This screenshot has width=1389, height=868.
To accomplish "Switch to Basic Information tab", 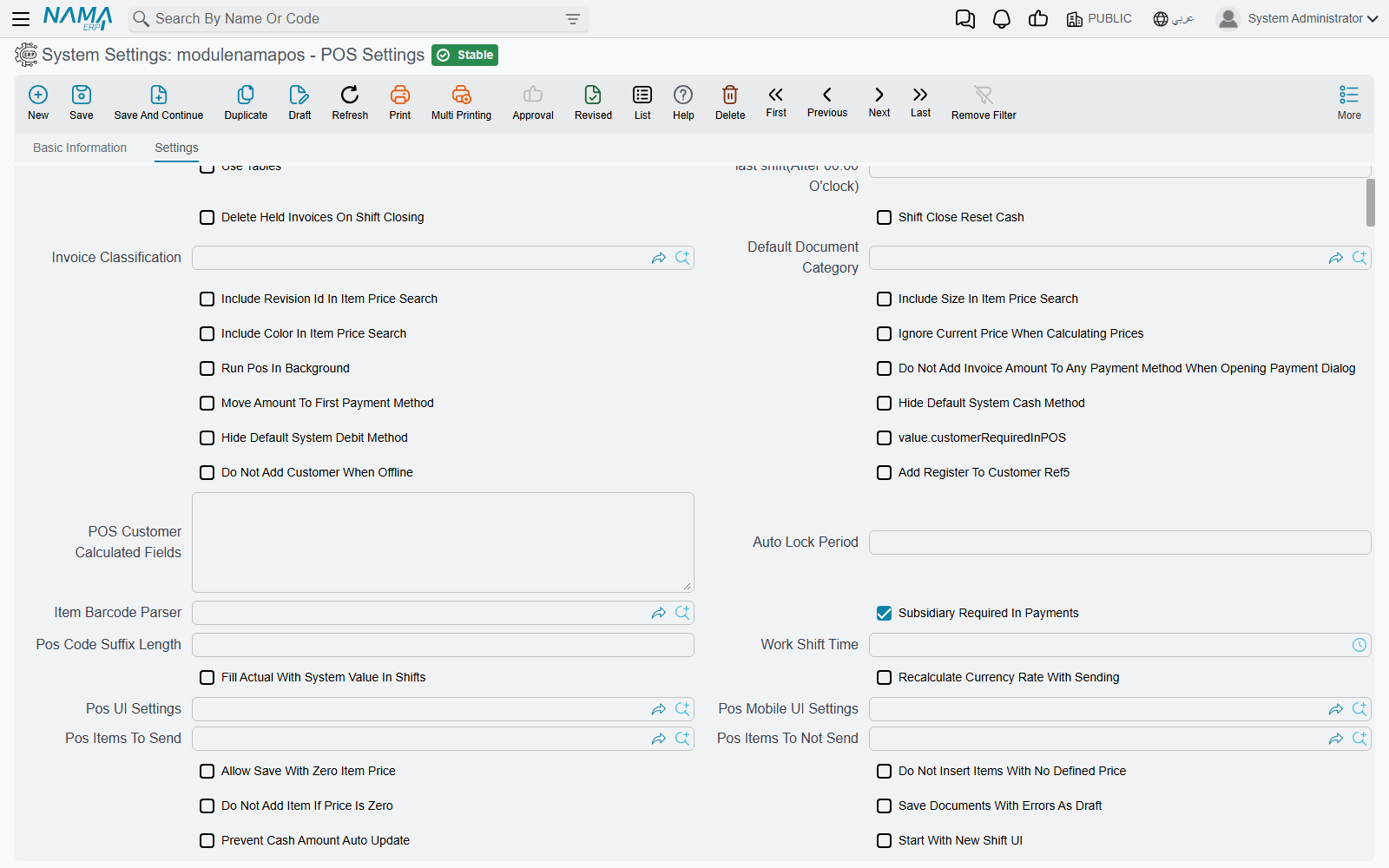I will tap(80, 148).
